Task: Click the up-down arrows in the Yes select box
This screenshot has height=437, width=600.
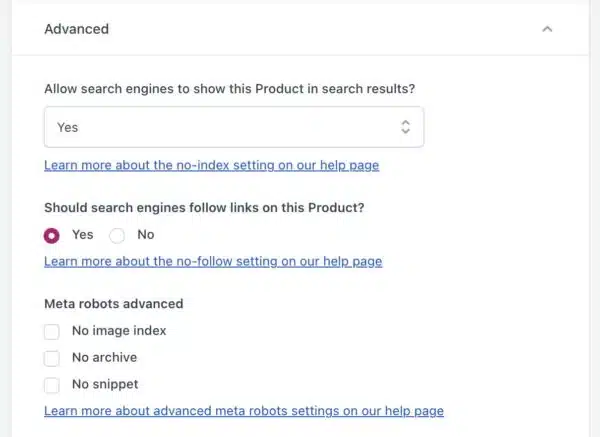Action: (x=405, y=127)
